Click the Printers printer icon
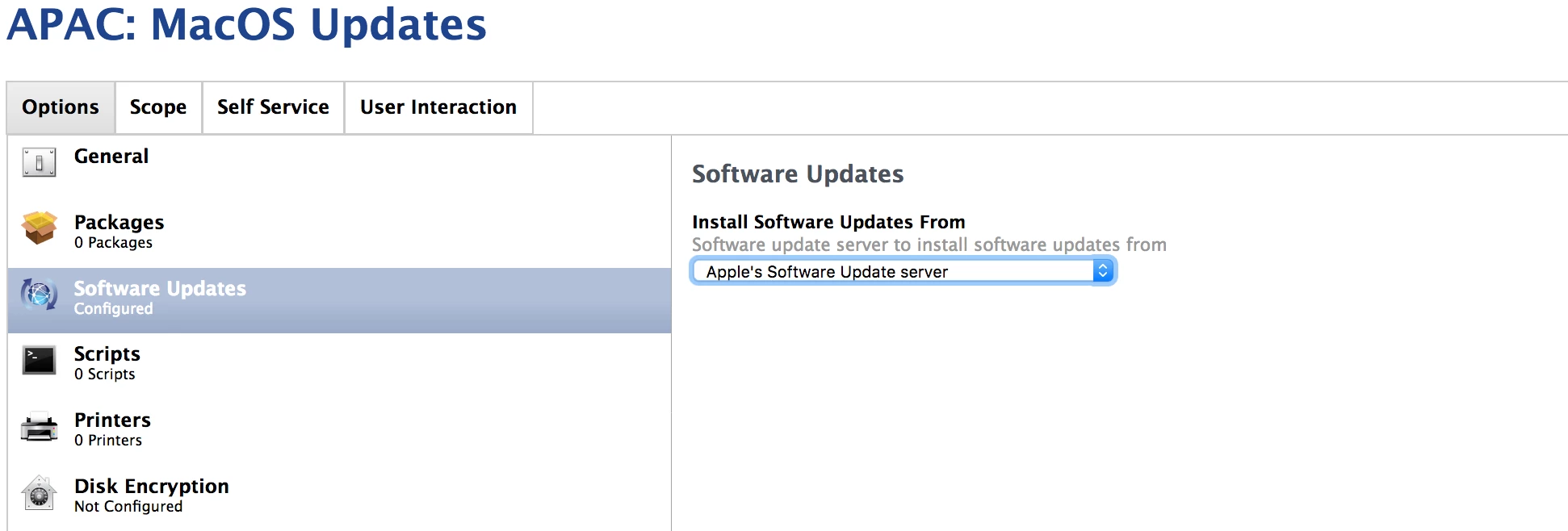Screen dimensions: 1568x531 pos(39,427)
